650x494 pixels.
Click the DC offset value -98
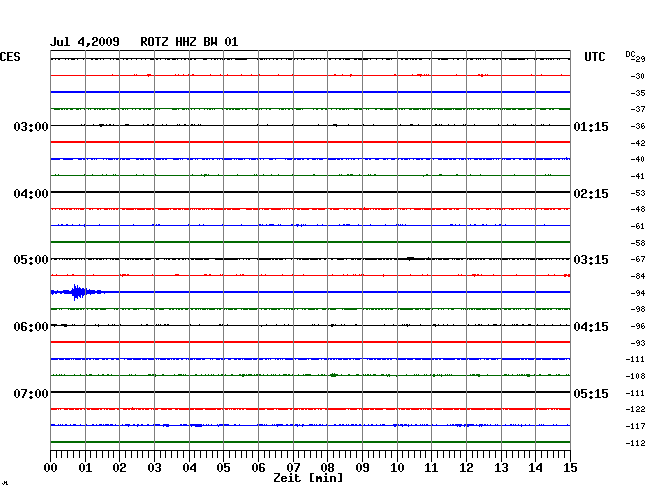click(x=638, y=310)
